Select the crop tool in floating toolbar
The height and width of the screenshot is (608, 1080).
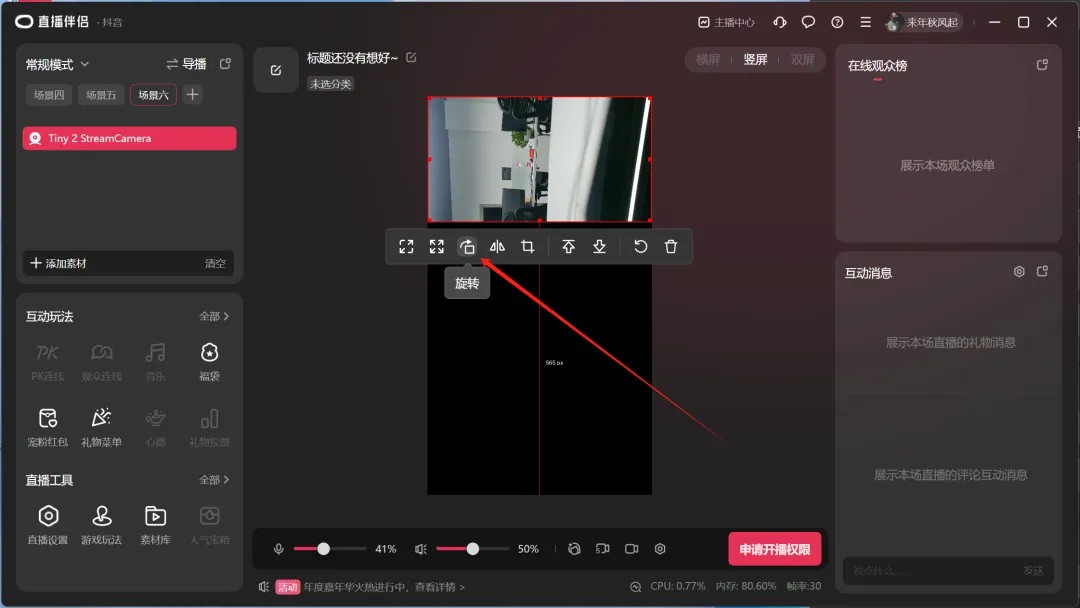tap(527, 247)
